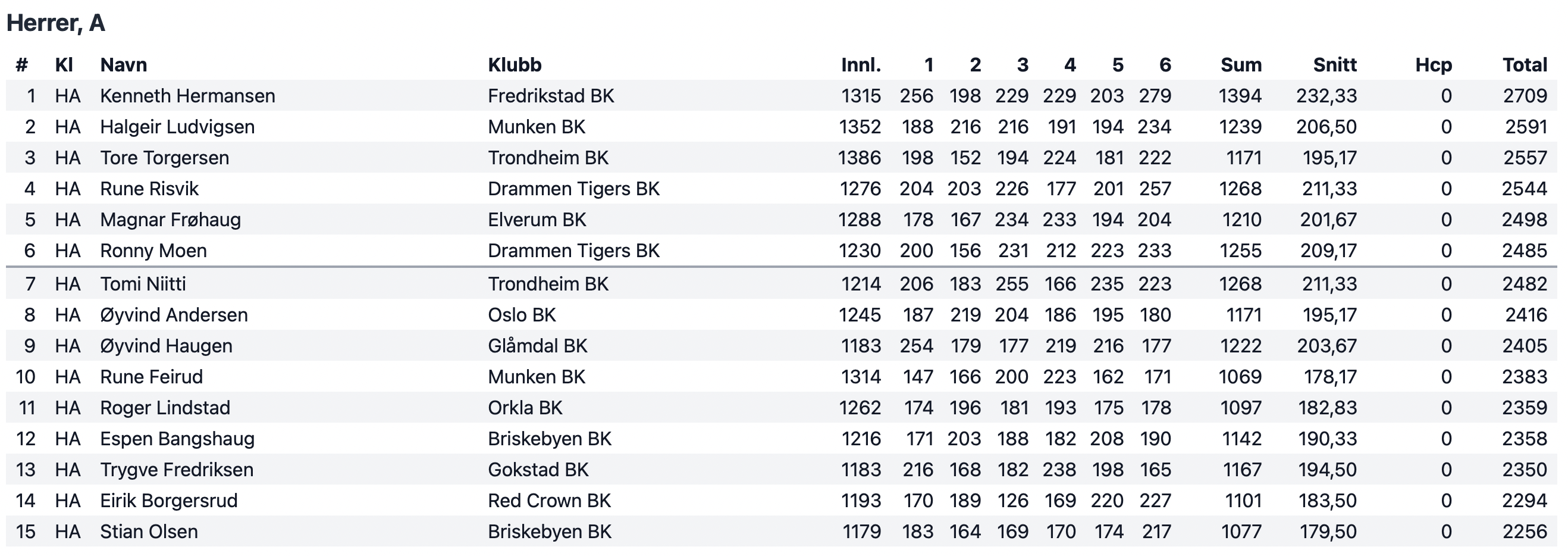Click the Hcp column header
1568x556 pixels.
point(1434,64)
